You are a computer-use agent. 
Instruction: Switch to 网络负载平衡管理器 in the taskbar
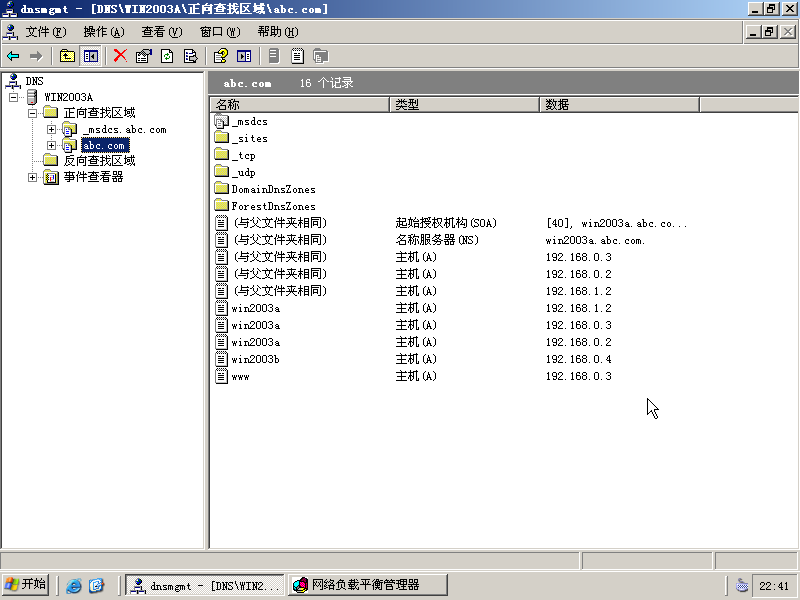(x=366, y=584)
